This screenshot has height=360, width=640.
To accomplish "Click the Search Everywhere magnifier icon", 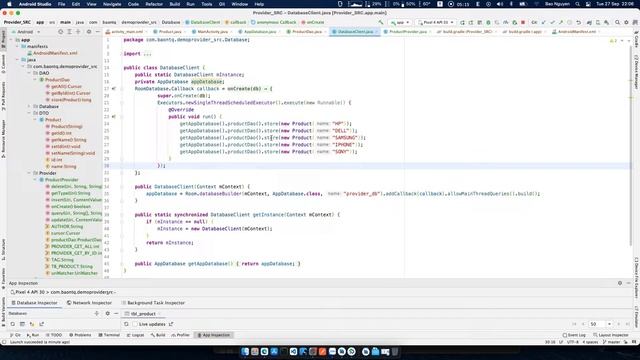I will [617, 22].
